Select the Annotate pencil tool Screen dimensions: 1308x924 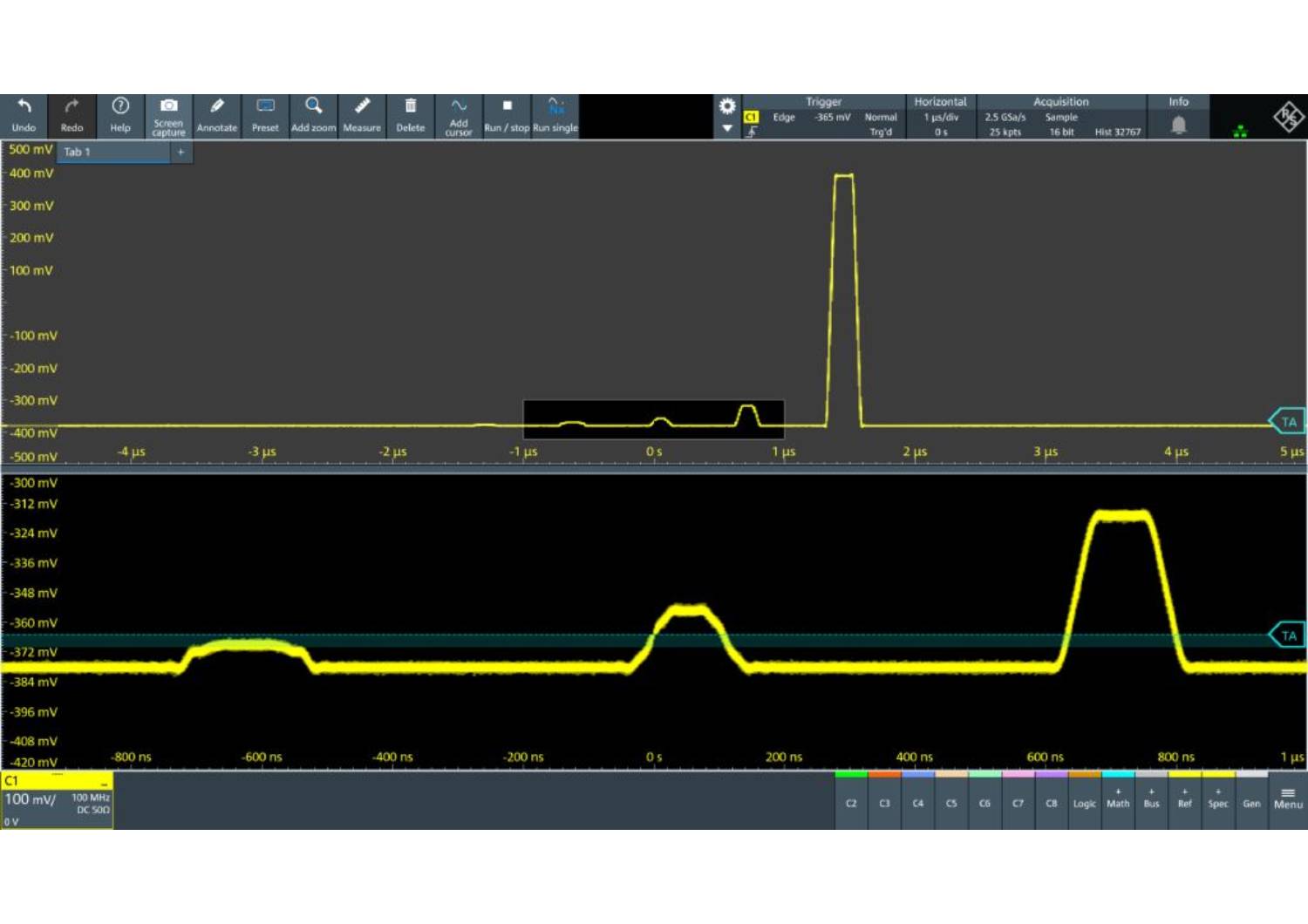click(217, 107)
